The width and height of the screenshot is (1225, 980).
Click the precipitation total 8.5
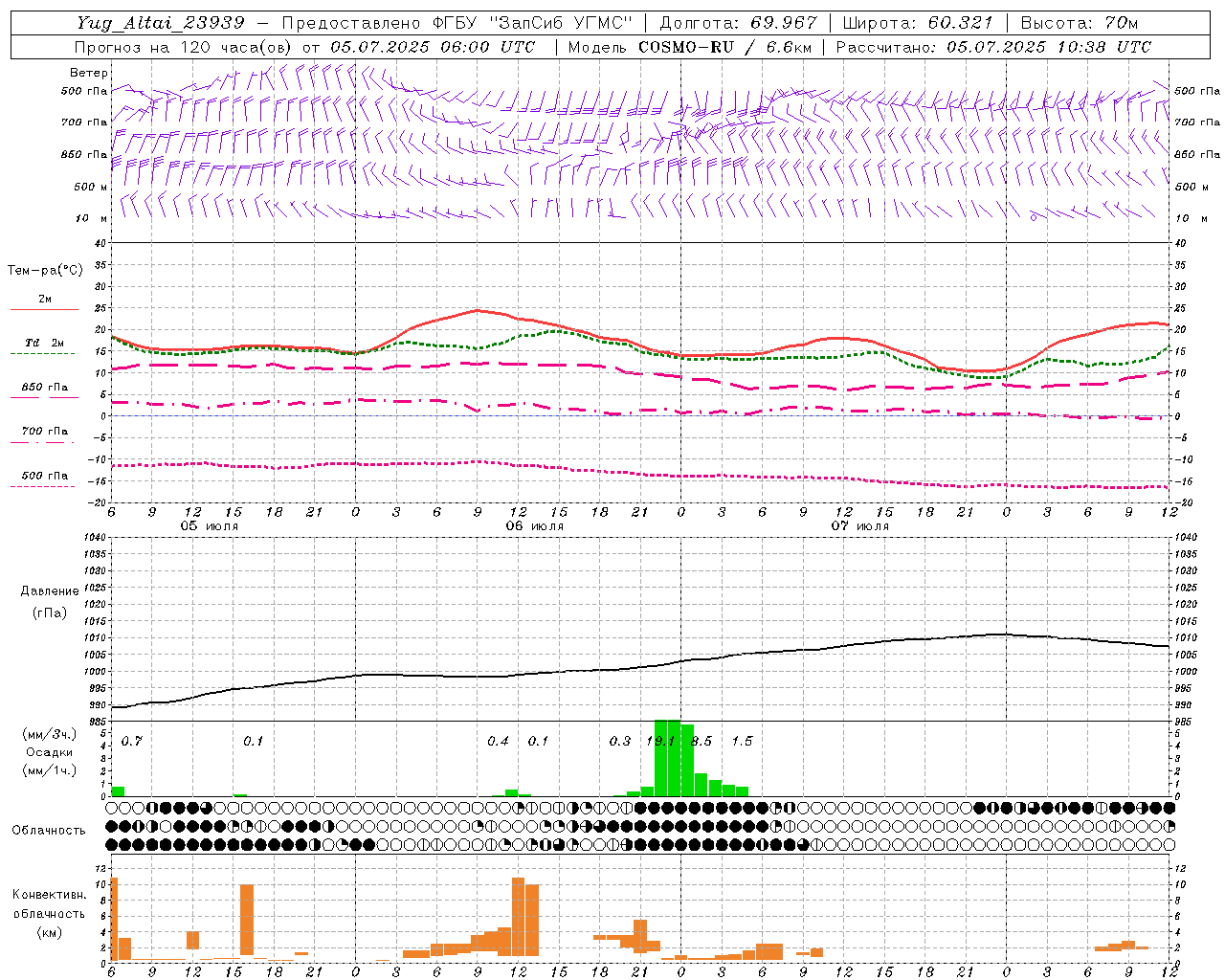click(x=702, y=741)
